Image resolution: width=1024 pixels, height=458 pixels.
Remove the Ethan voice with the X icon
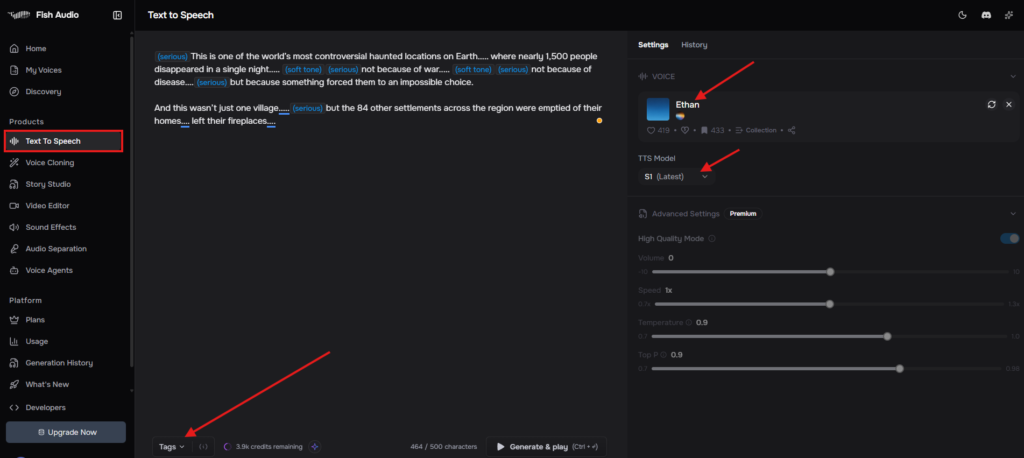pos(1008,104)
